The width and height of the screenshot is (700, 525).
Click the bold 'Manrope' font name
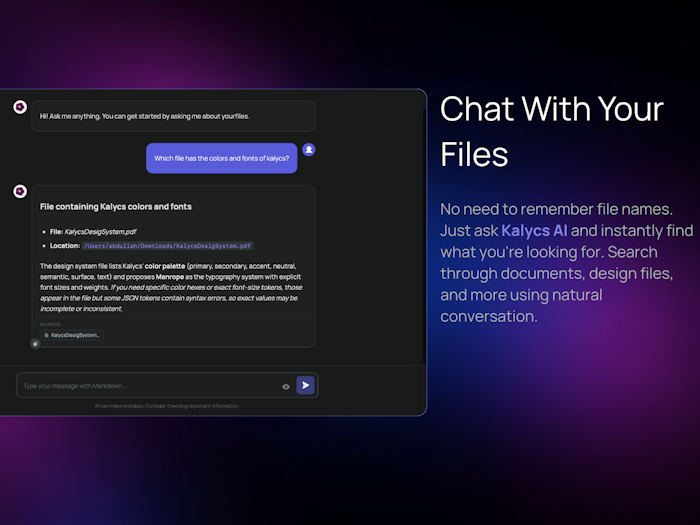(170, 277)
